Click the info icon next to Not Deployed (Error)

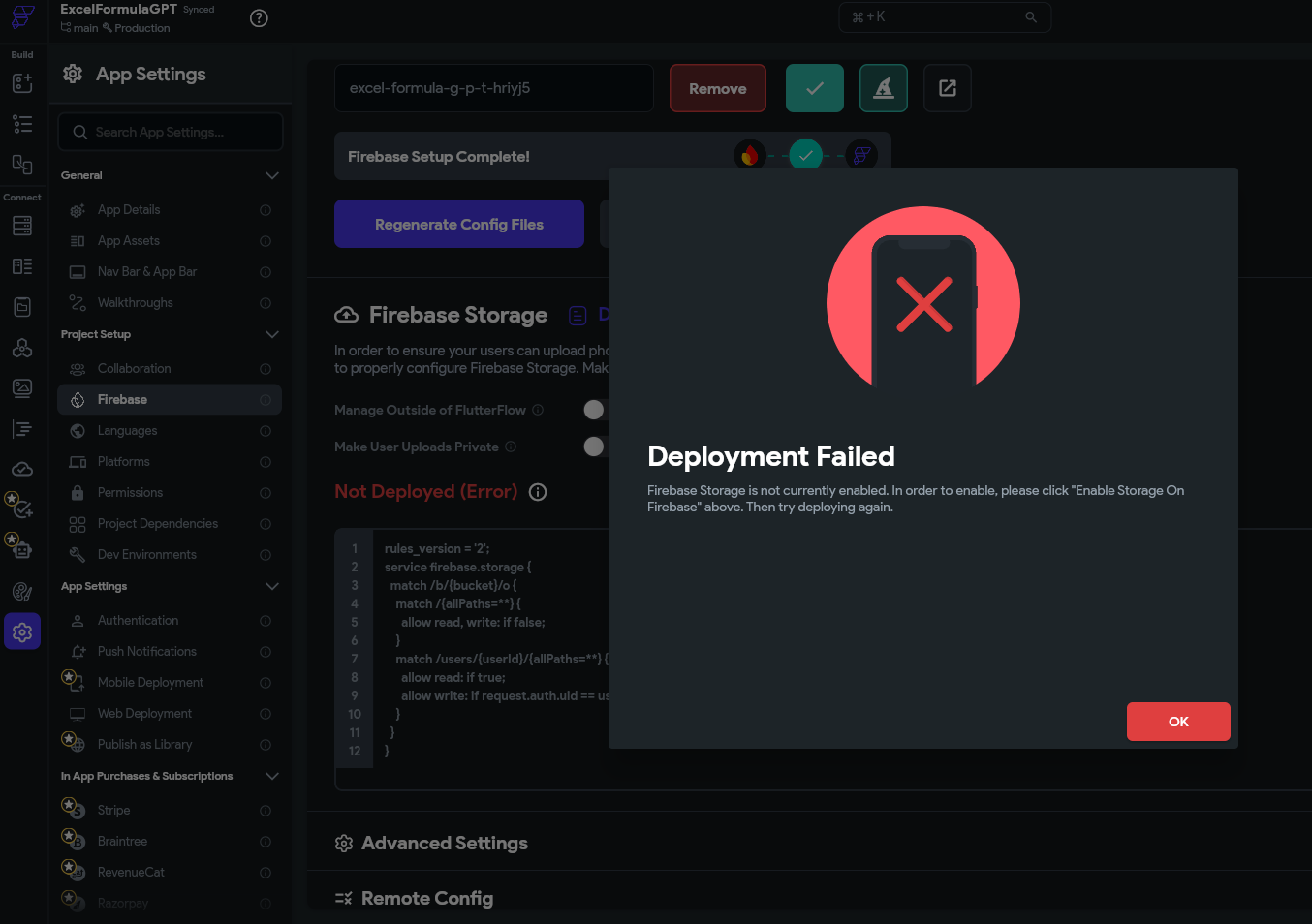(x=538, y=492)
